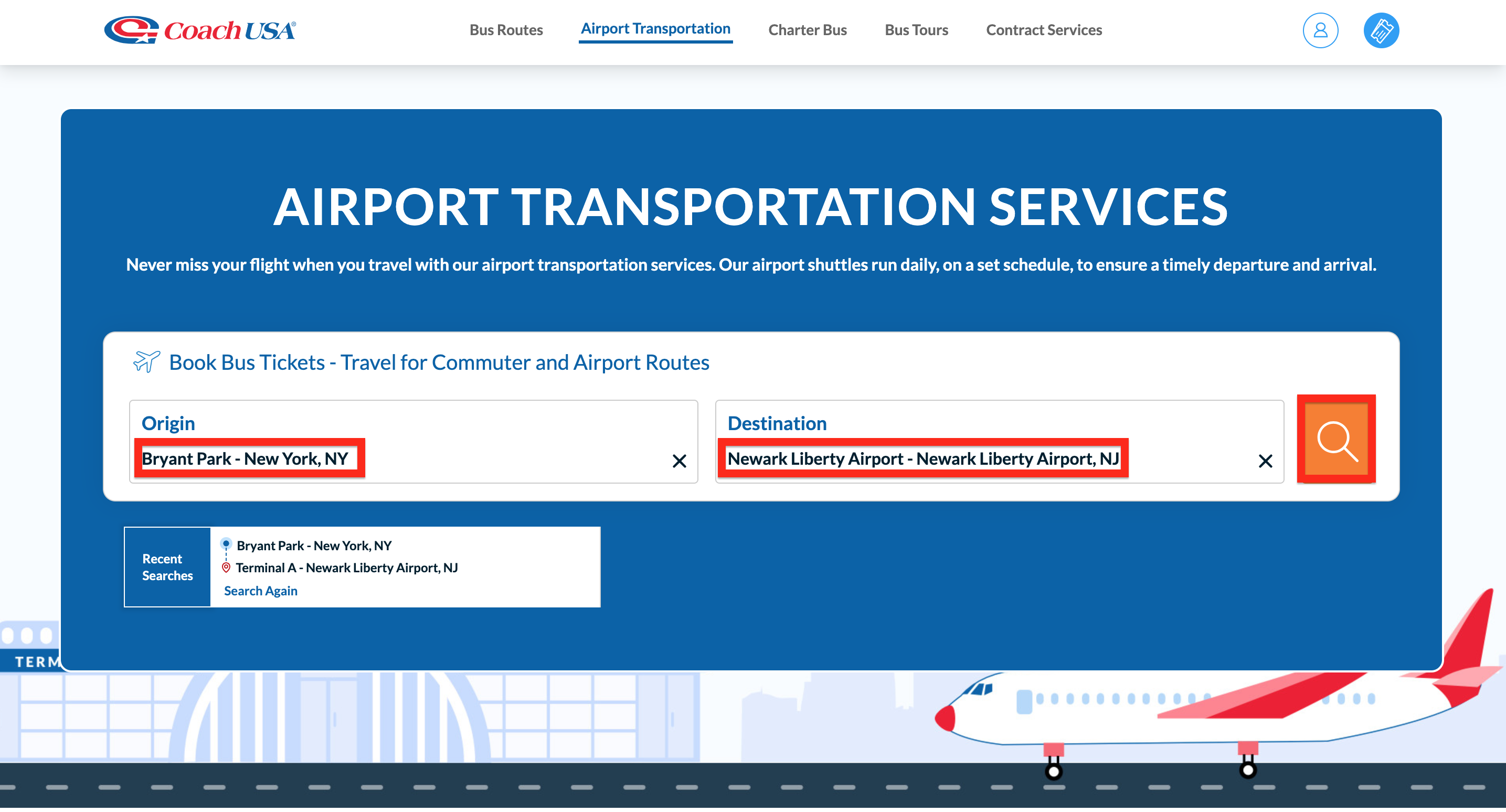Open the Bus Routes menu
This screenshot has height=812, width=1506.
(x=506, y=30)
